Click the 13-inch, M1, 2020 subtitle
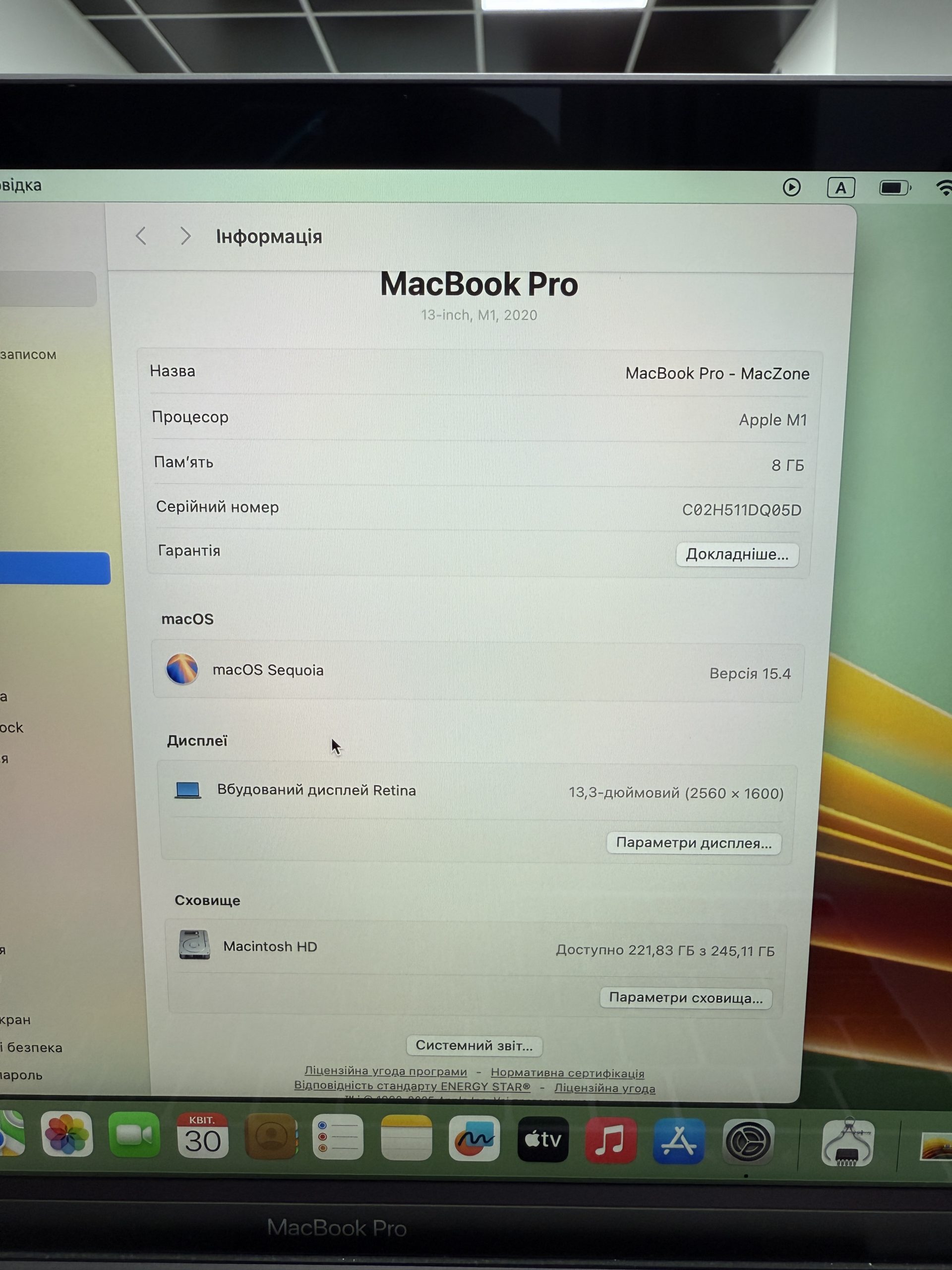The image size is (952, 1270). [479, 315]
